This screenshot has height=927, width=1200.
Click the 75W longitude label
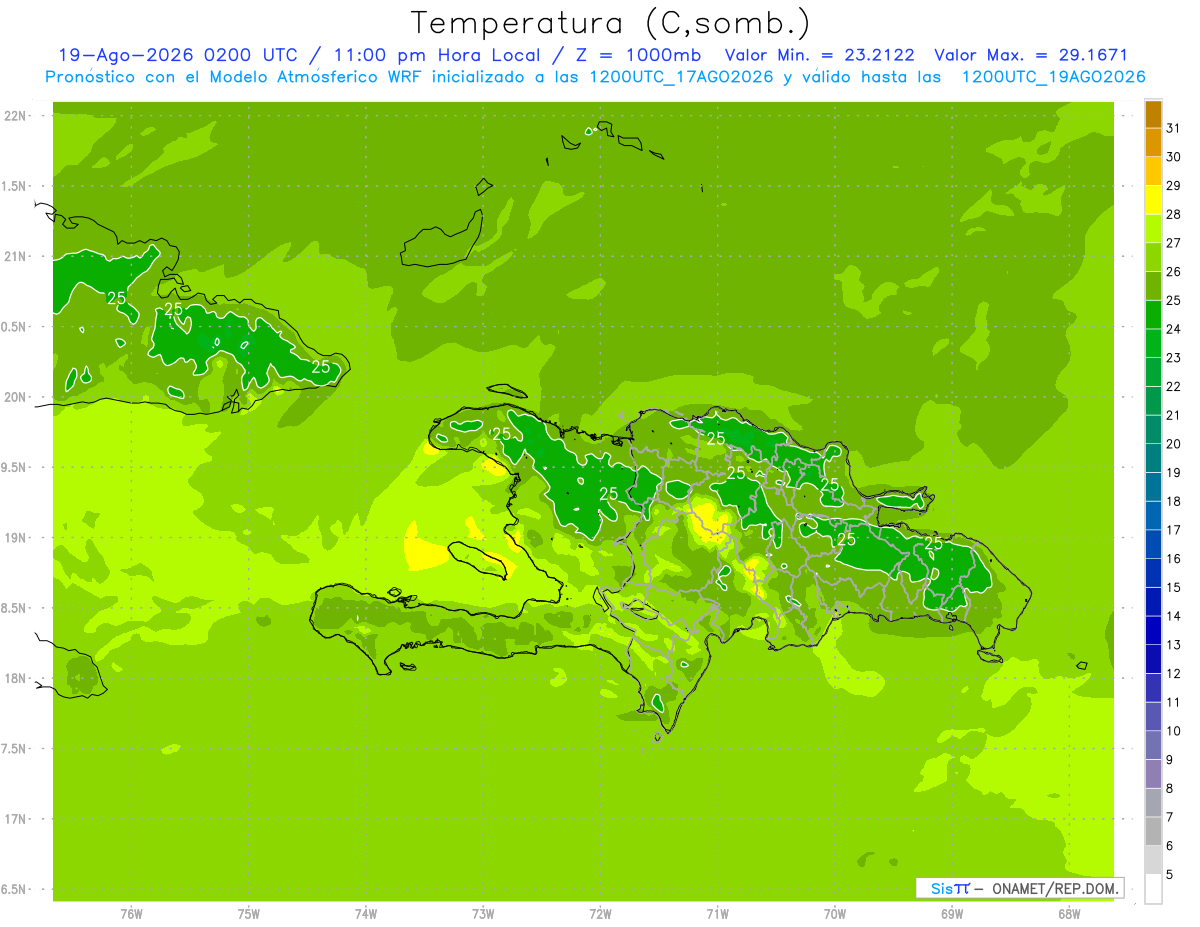pos(249,914)
